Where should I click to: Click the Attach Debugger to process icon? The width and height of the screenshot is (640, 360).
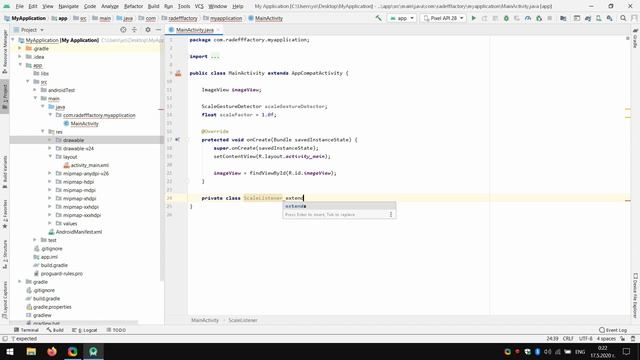pyautogui.click(x=539, y=18)
